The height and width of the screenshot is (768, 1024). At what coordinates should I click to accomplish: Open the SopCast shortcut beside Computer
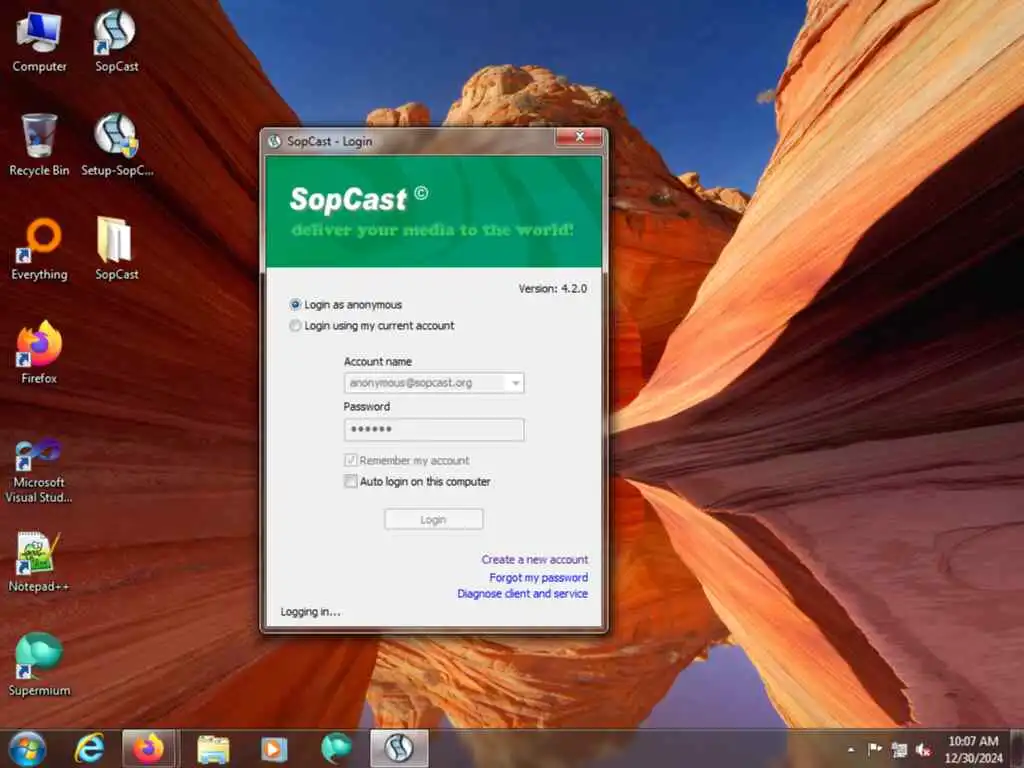coord(116,42)
